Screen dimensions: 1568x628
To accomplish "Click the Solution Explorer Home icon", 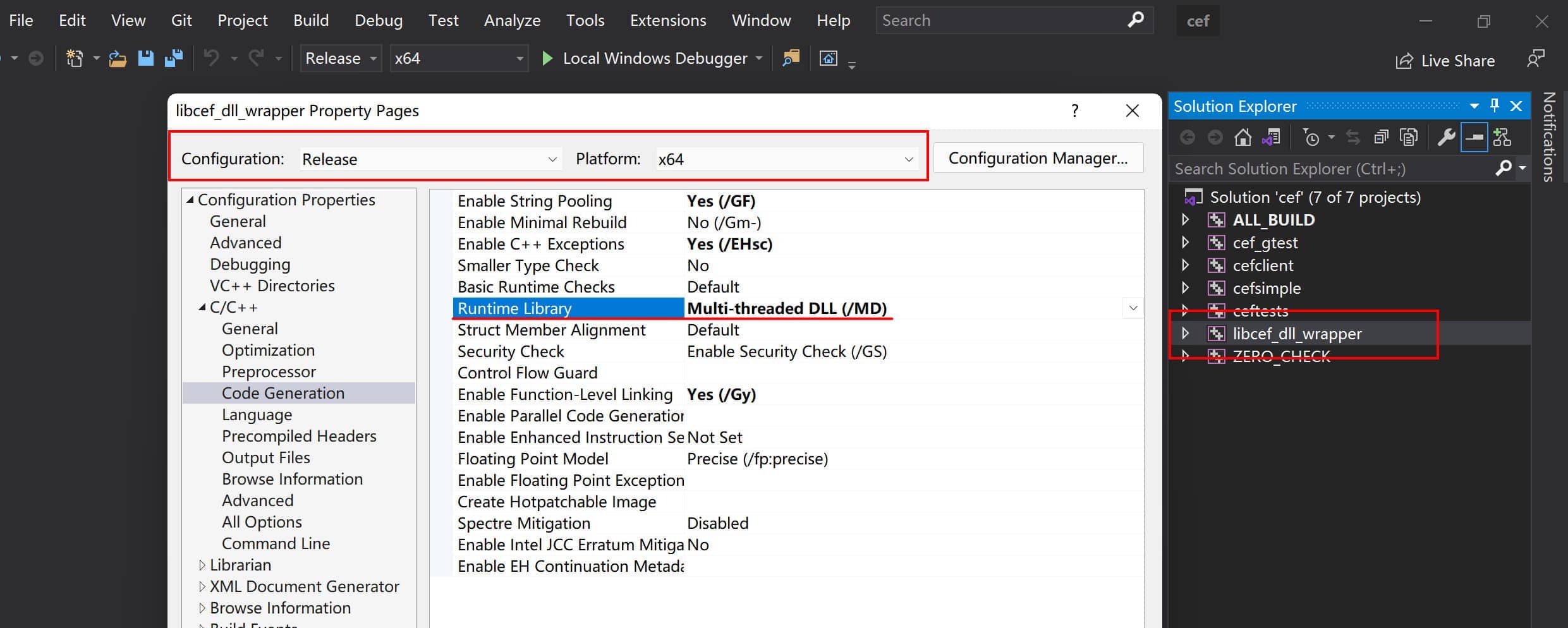I will [x=1243, y=137].
